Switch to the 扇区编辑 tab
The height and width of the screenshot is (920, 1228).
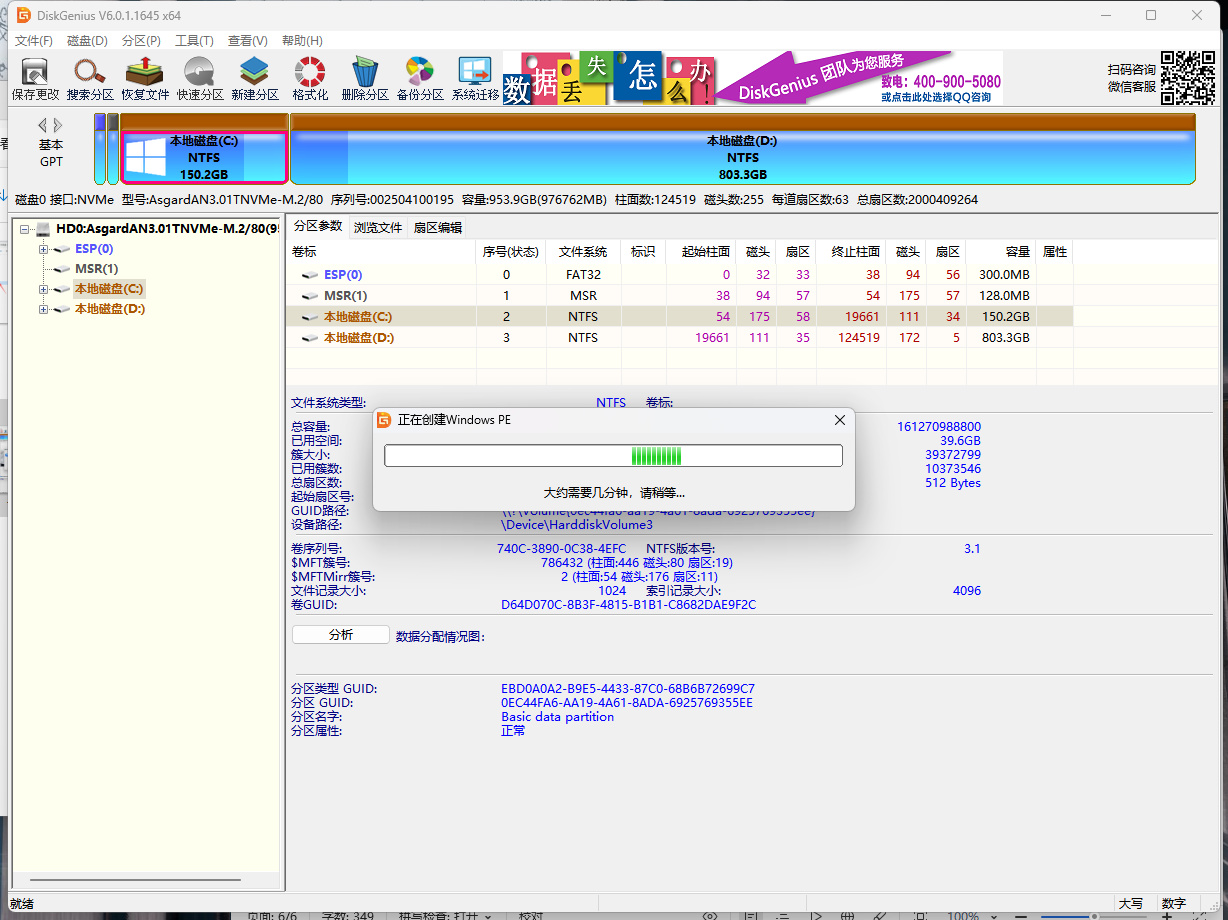[x=438, y=228]
